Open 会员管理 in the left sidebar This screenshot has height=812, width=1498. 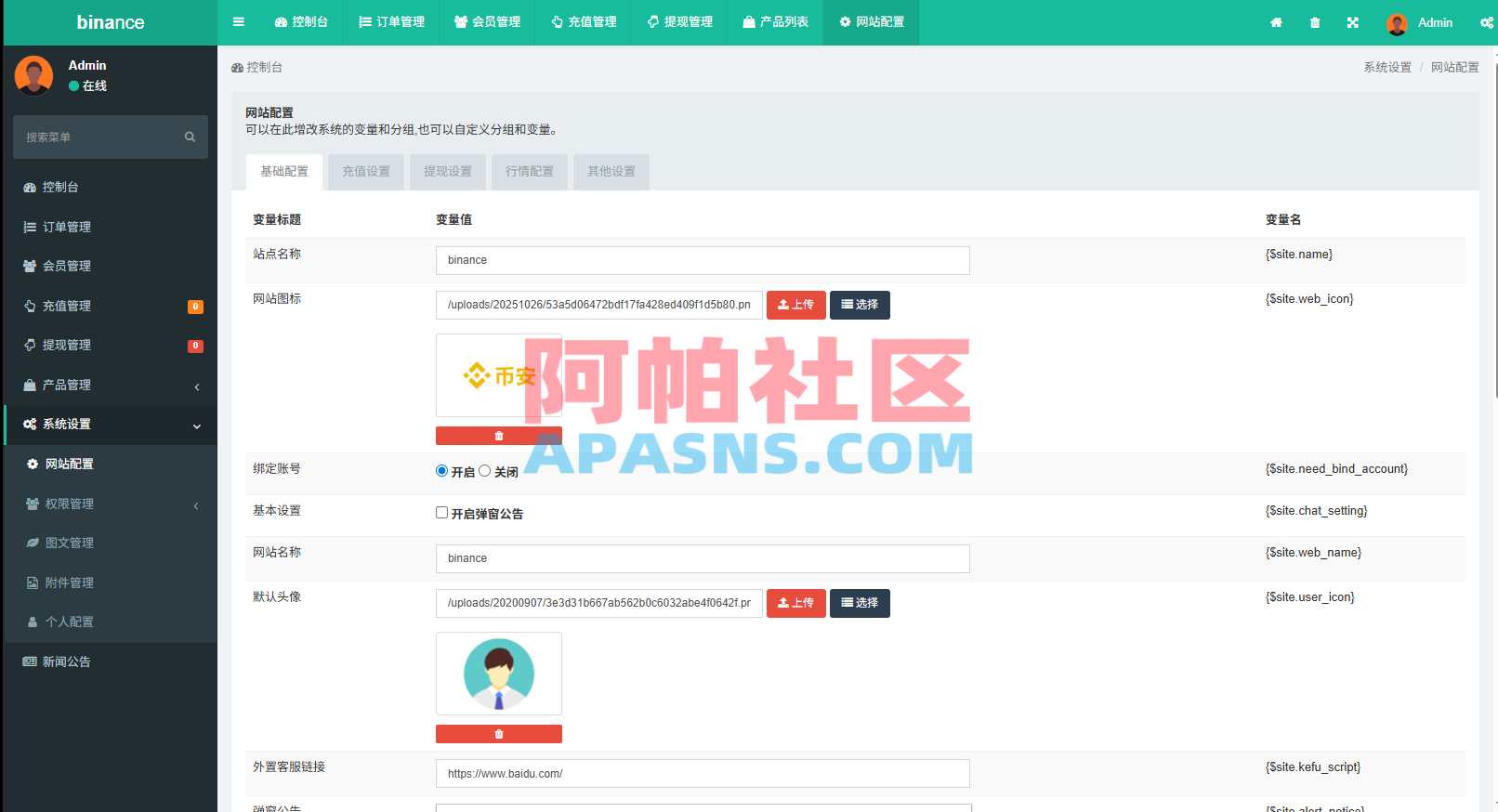pos(111,266)
